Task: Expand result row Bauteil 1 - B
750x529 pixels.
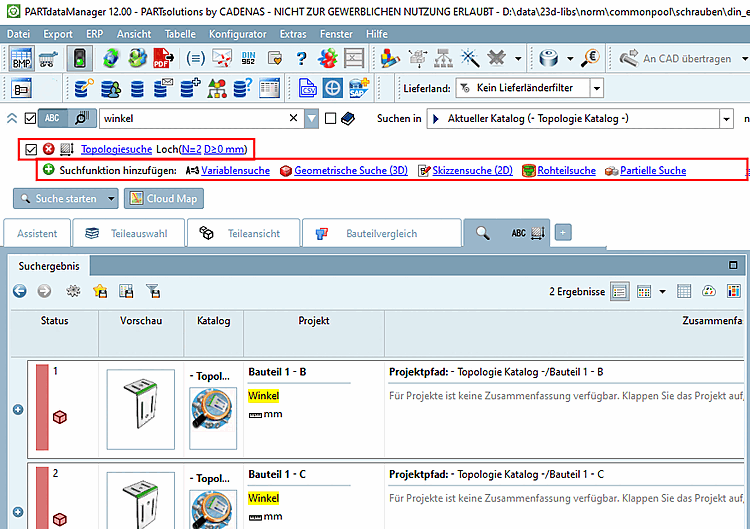Action: [18, 410]
